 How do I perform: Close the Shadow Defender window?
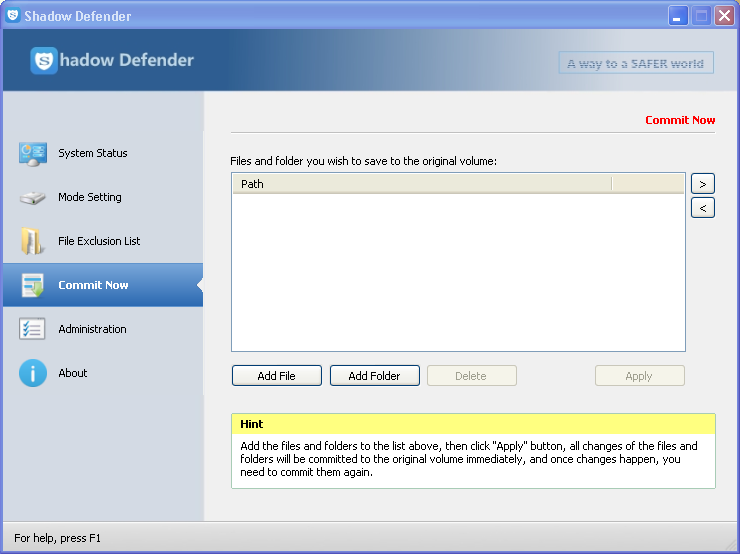pyautogui.click(x=724, y=16)
